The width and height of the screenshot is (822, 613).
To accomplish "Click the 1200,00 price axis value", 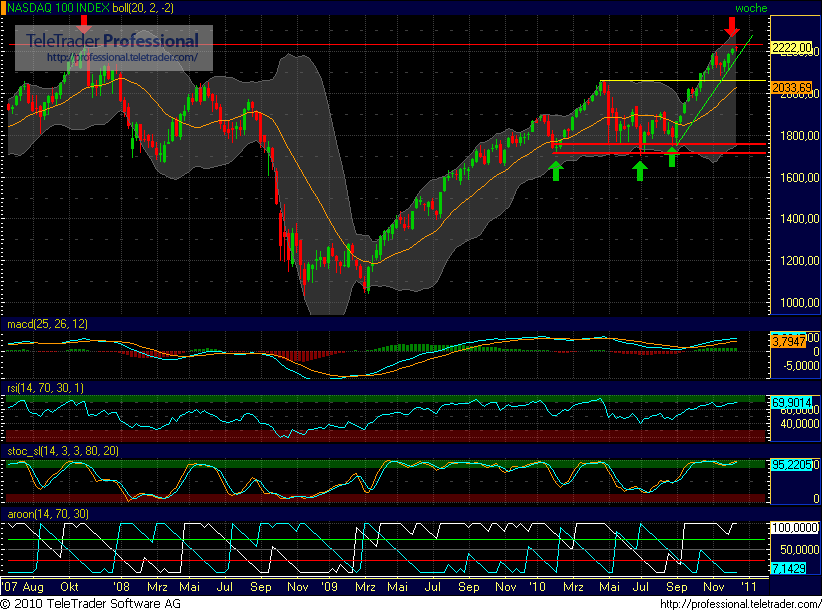I will click(x=799, y=261).
